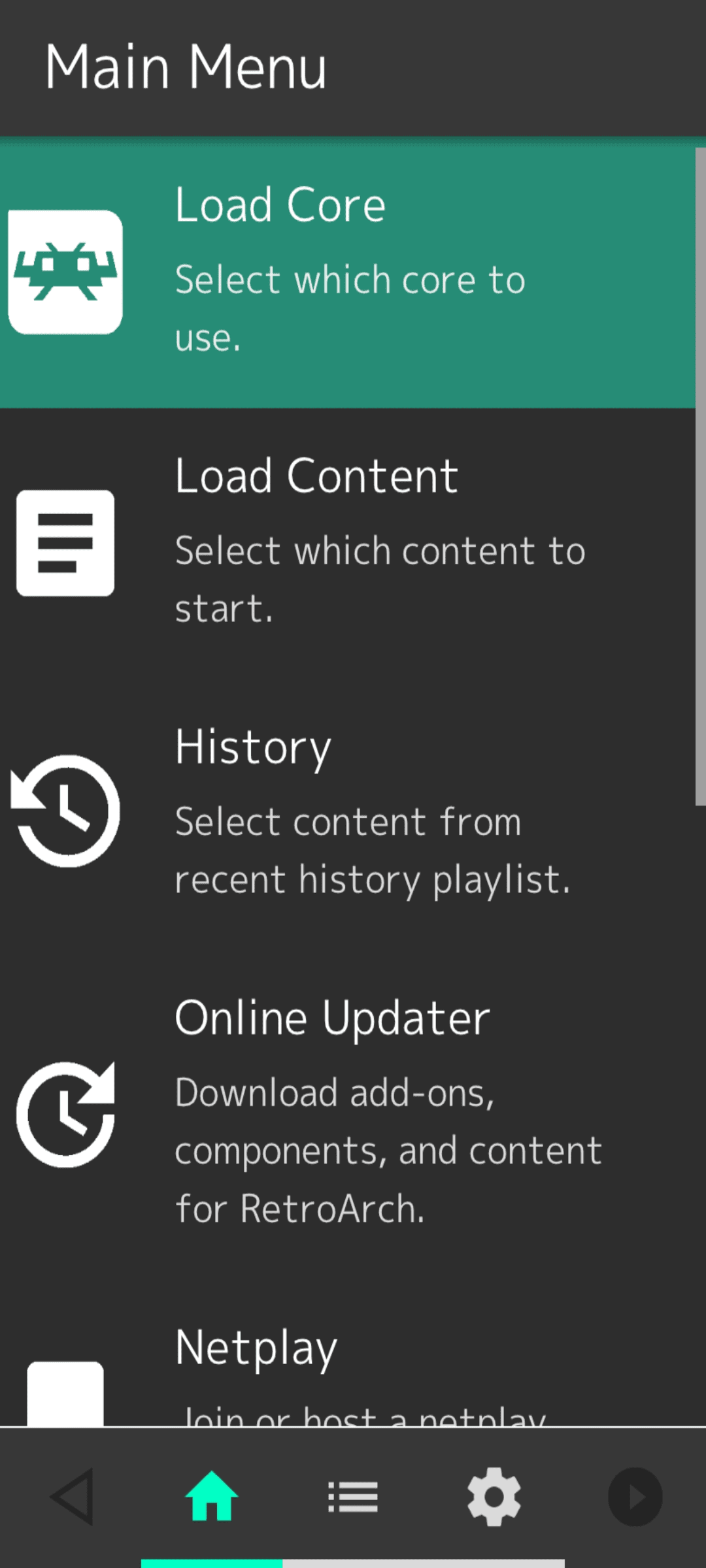
Task: Click the vertical scrollbar on the right edge
Action: click(x=700, y=477)
